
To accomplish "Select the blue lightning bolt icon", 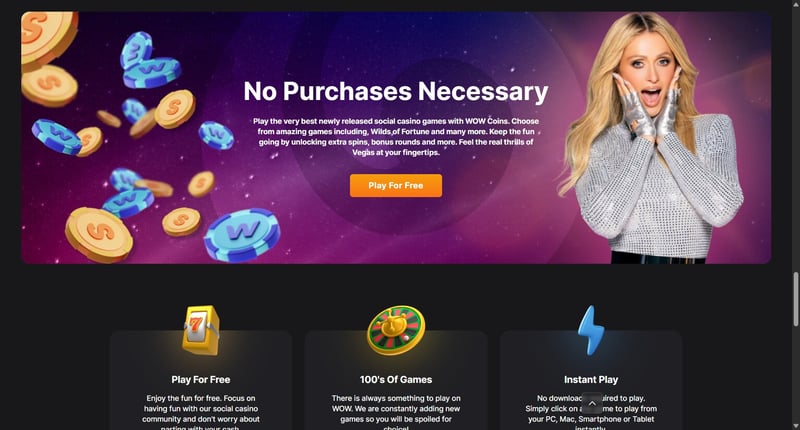I will click(591, 331).
